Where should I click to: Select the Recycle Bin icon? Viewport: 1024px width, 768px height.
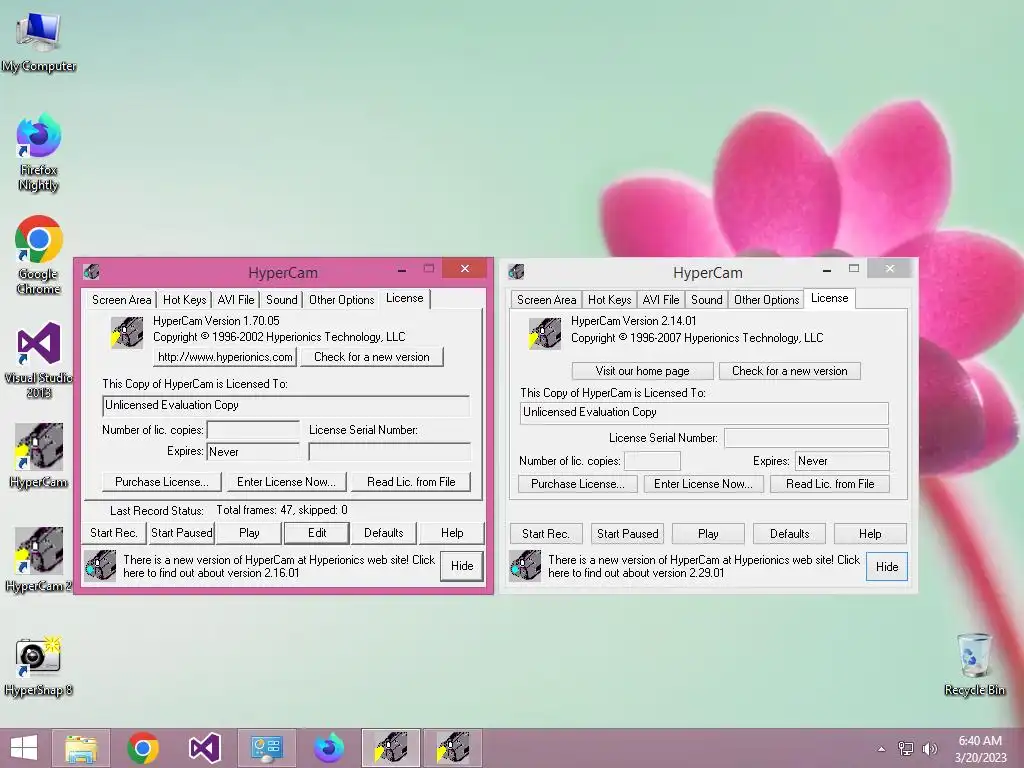pos(974,665)
